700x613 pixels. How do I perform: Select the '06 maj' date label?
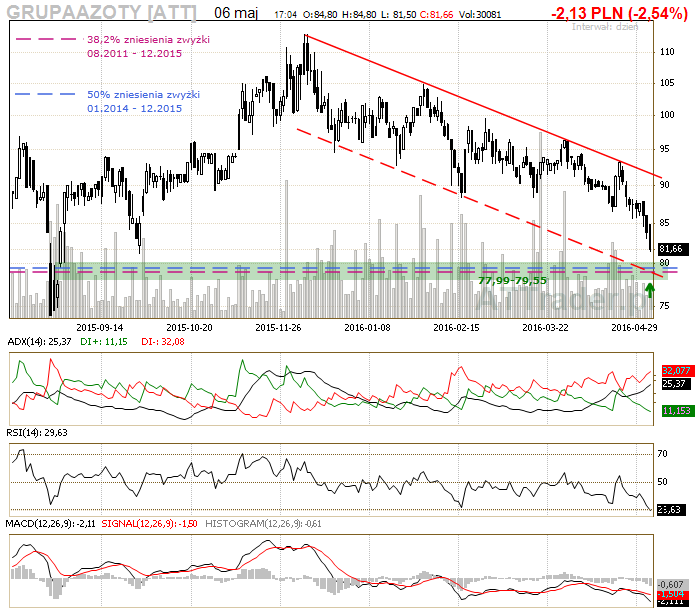coord(236,13)
